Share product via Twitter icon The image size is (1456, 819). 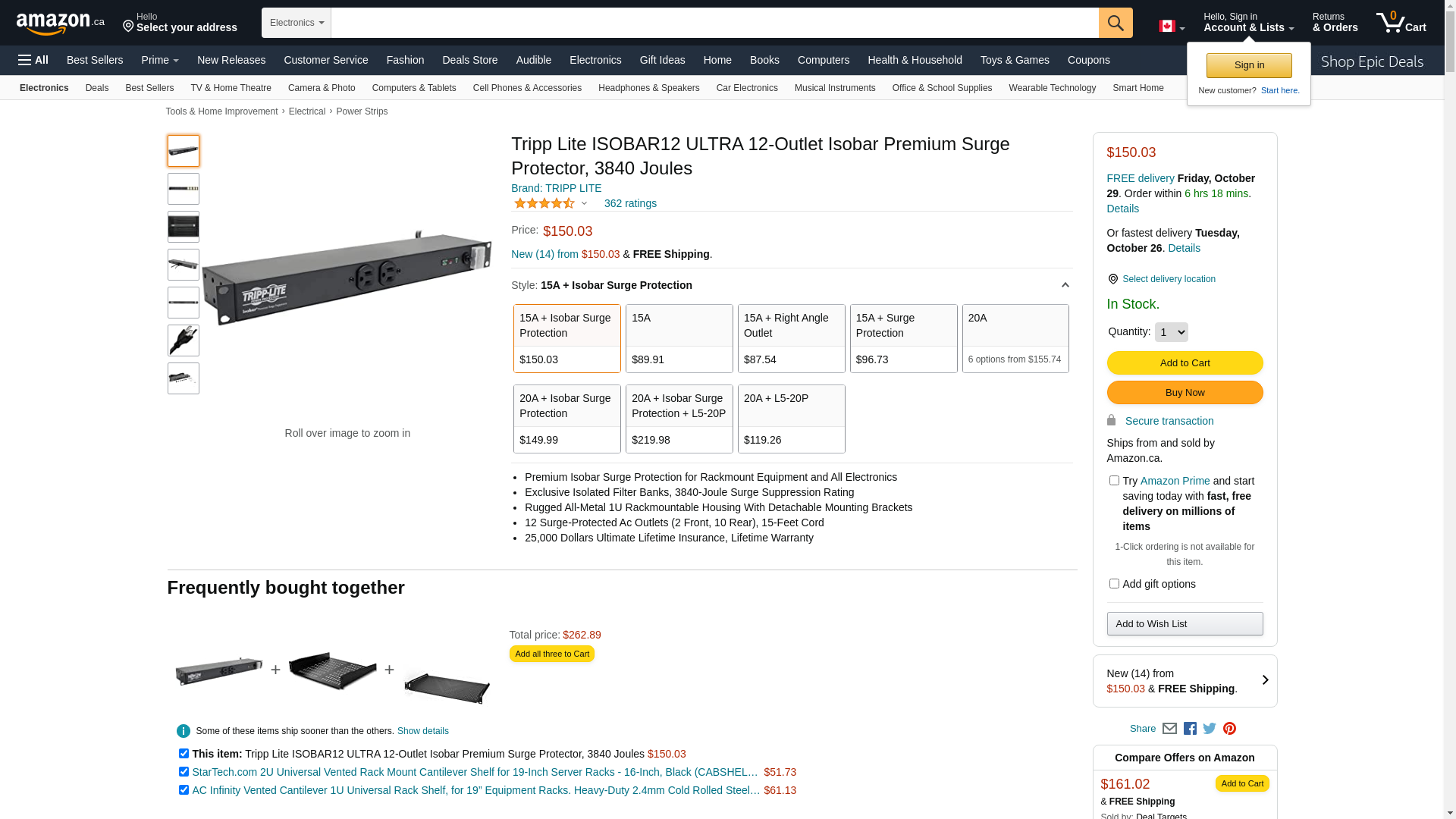point(1210,729)
